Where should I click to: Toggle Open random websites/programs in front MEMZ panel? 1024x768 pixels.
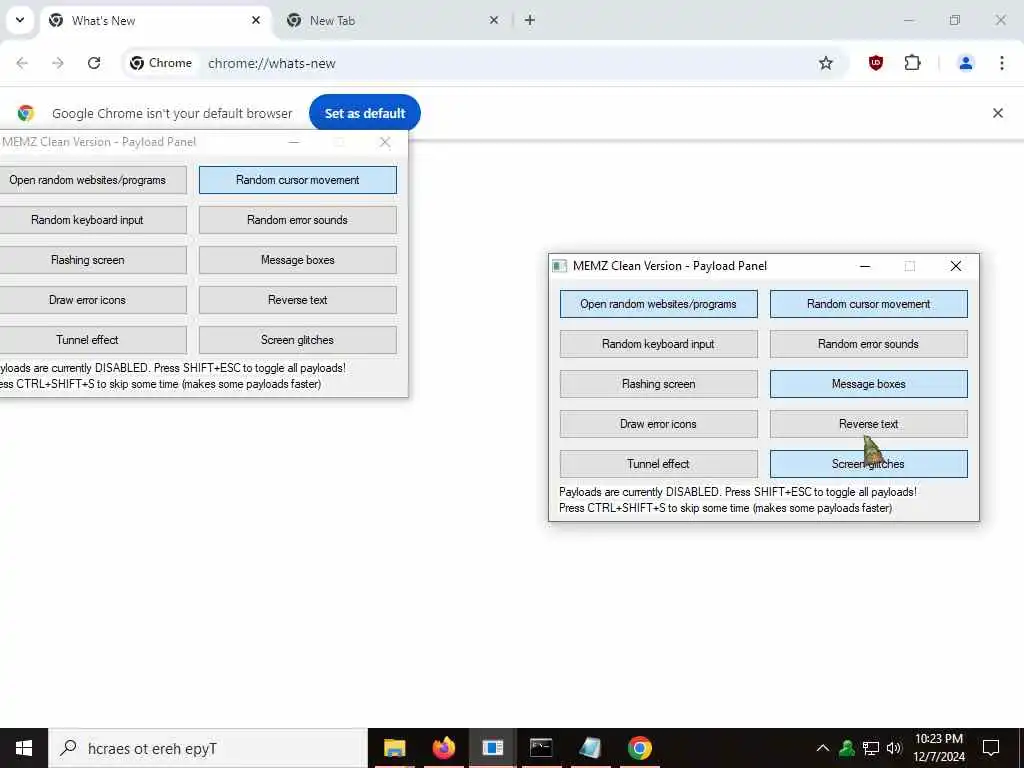click(658, 304)
